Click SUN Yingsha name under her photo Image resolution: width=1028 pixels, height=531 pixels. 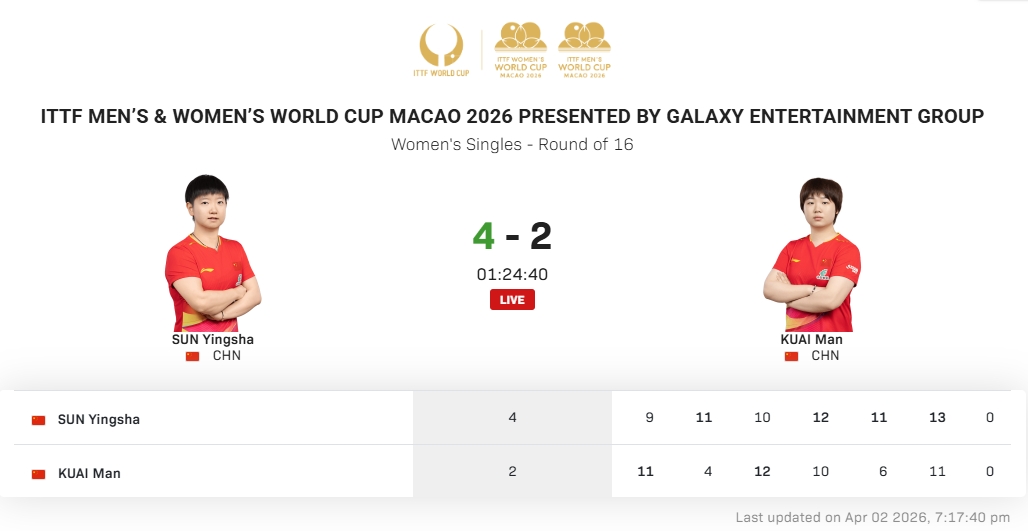point(213,340)
